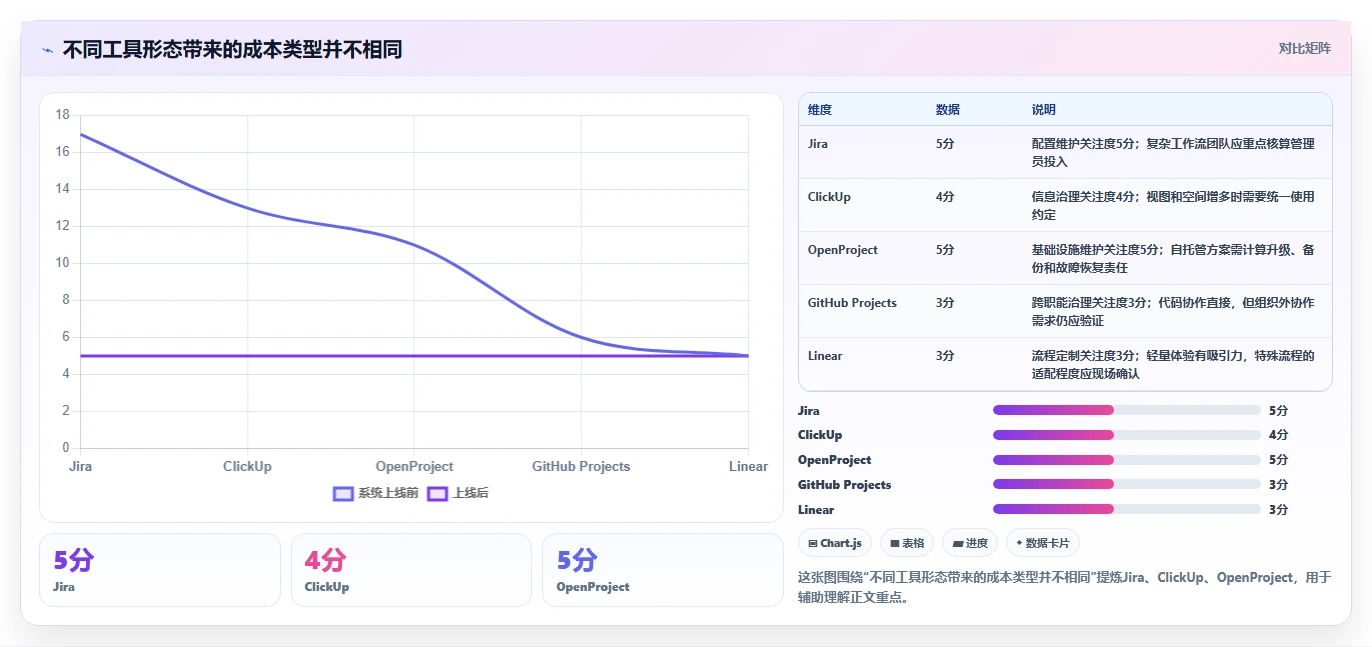This screenshot has width=1372, height=647.
Task: Open the 5分 Jira data card
Action: pyautogui.click(x=160, y=570)
